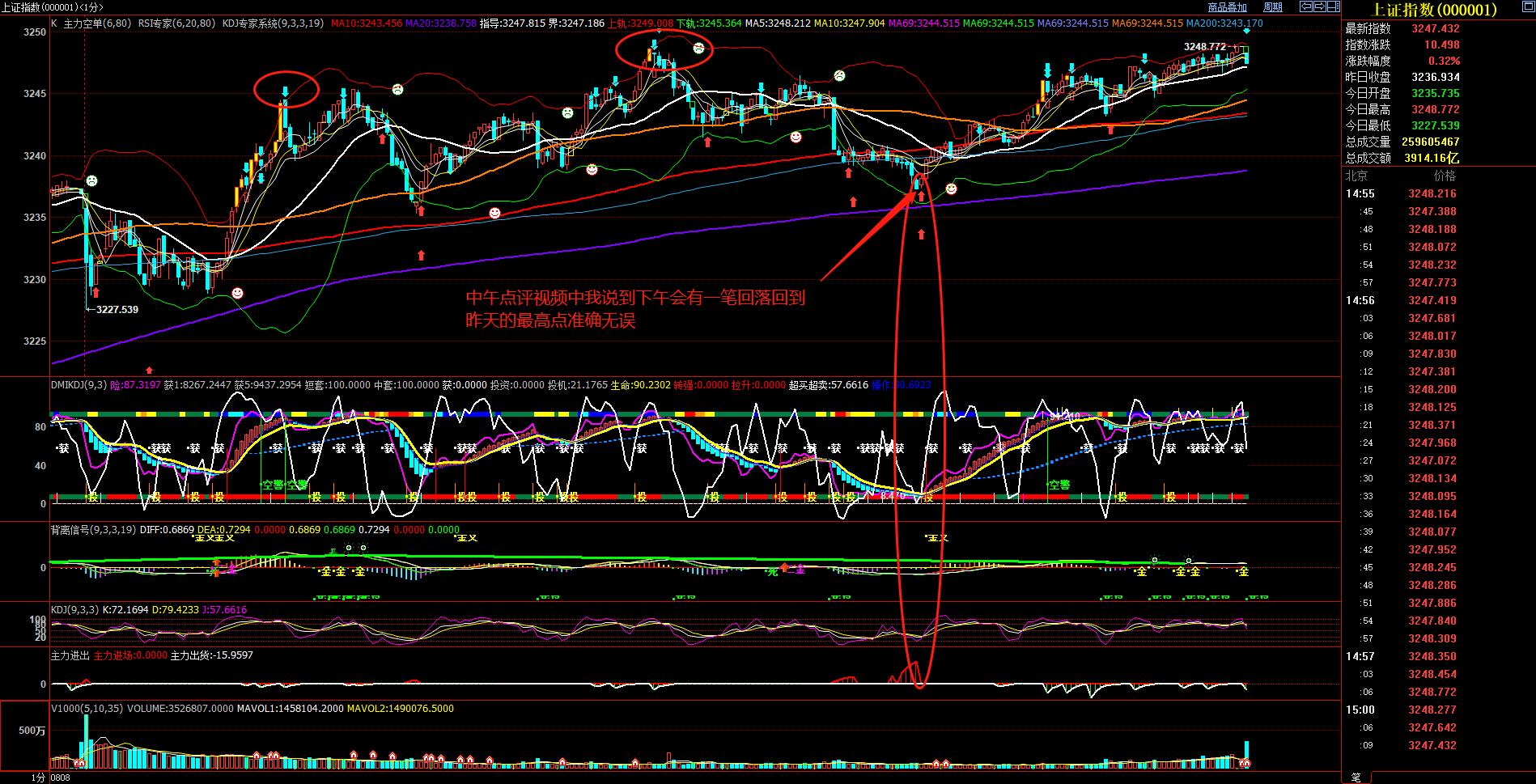Click the 主力出货:-15.9597 value
Image resolution: width=1536 pixels, height=784 pixels.
[212, 655]
